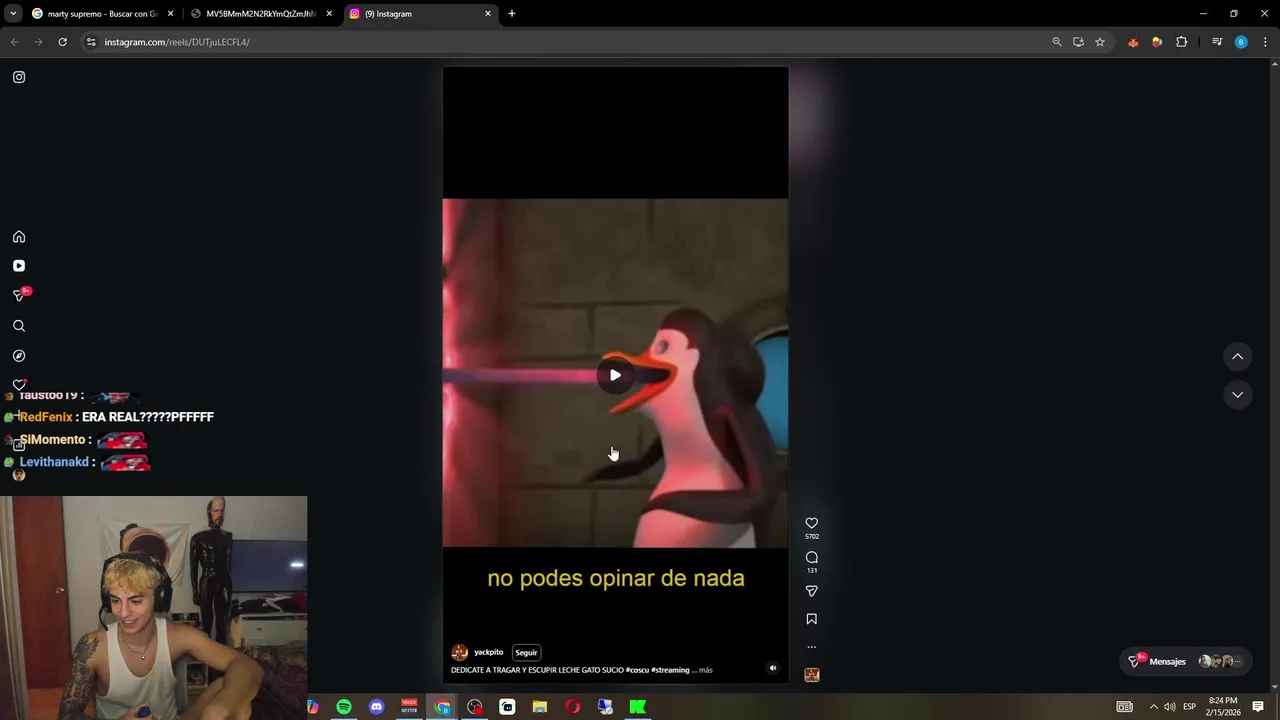Open the Extensions puzzle menu
This screenshot has height=720, width=1280.
click(x=1182, y=42)
